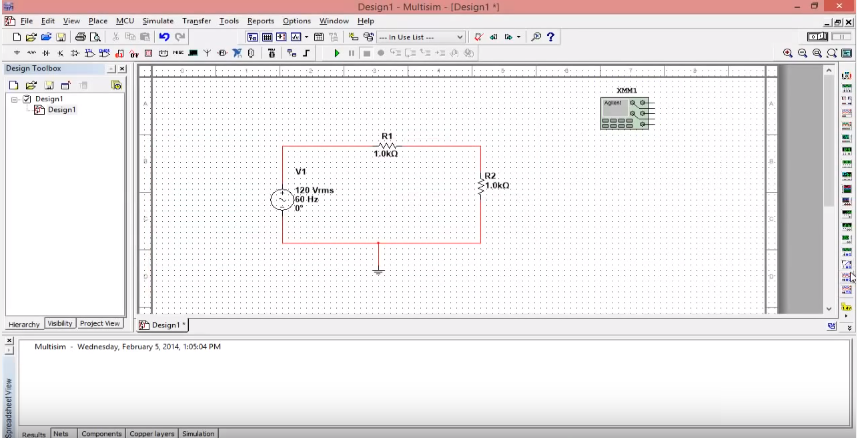Open the In Use List dropdown
The image size is (857, 438).
420,37
